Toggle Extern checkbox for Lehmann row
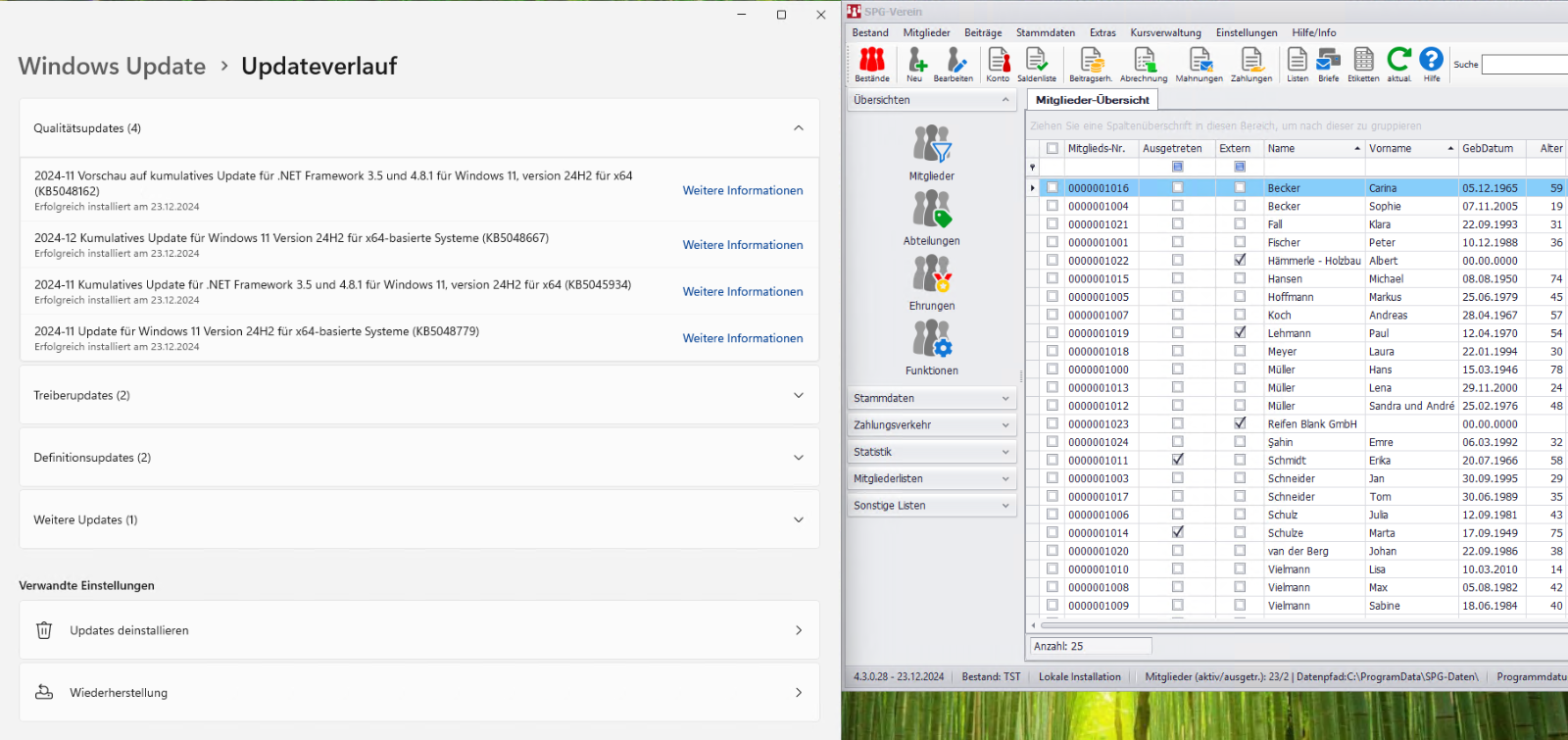Viewport: 1568px width, 740px height. click(1240, 332)
